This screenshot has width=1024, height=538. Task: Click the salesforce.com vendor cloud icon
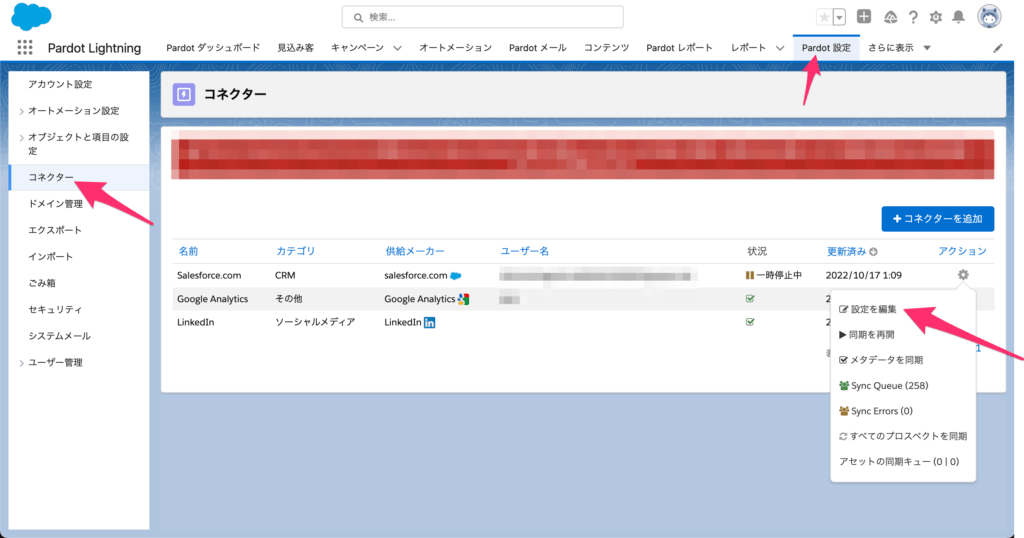(456, 276)
